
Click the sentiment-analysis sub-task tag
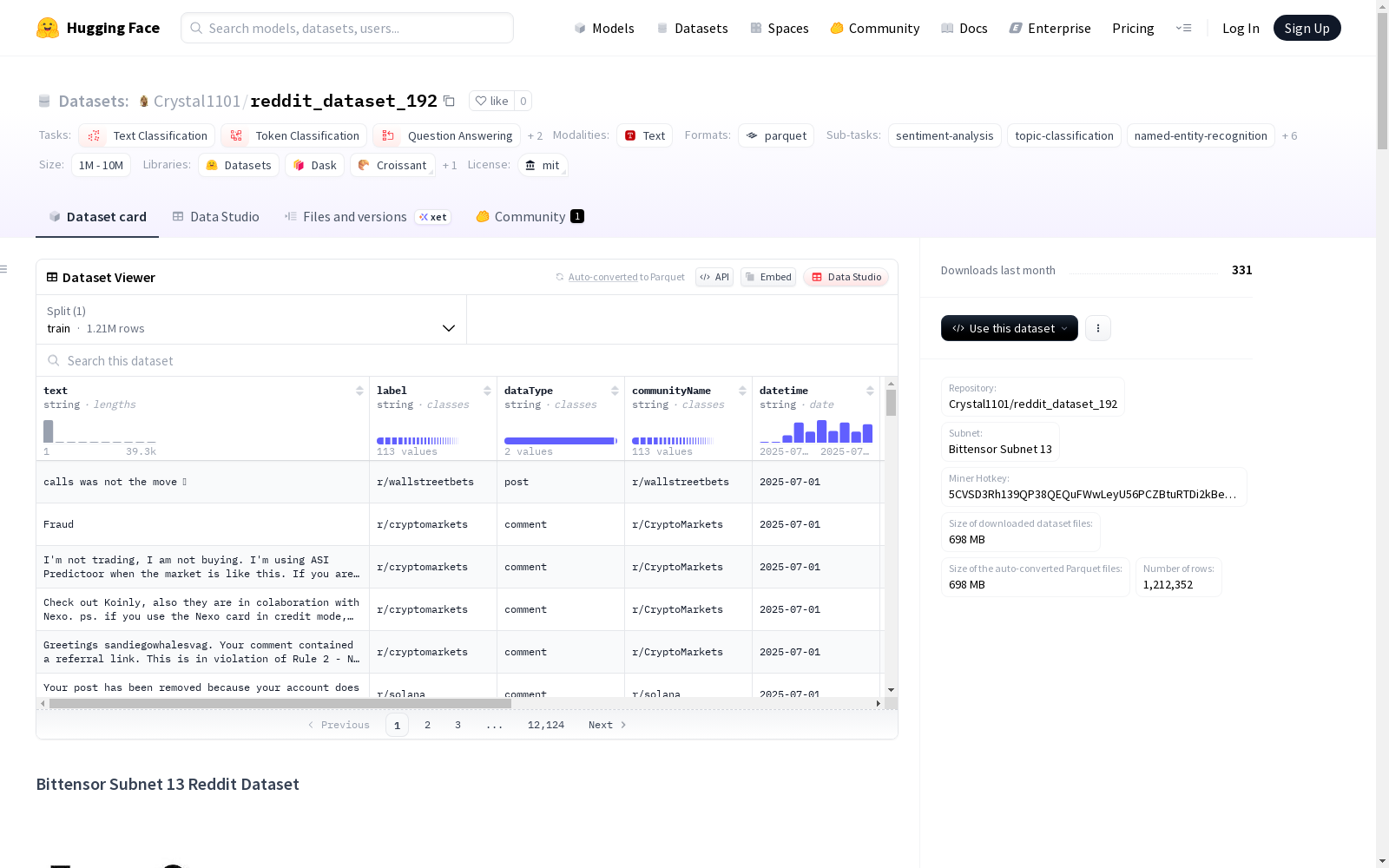[x=945, y=136]
